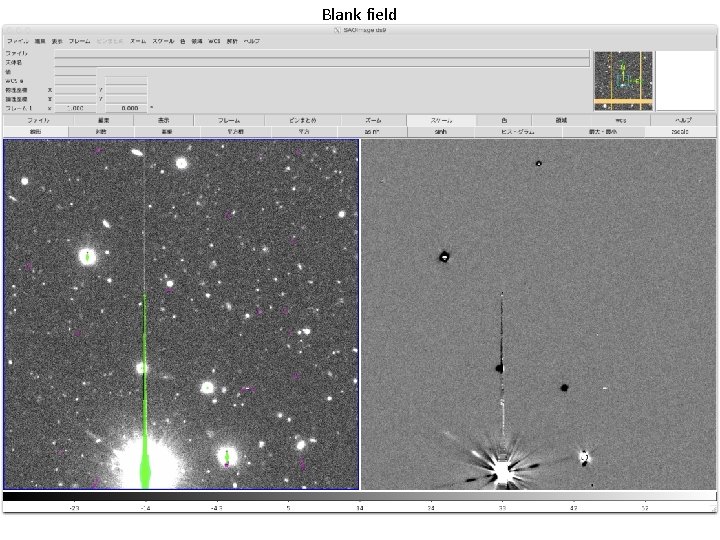This screenshot has height=540, width=720.
Task: Click the 天体名 object field in the info panel
Action: [322, 62]
